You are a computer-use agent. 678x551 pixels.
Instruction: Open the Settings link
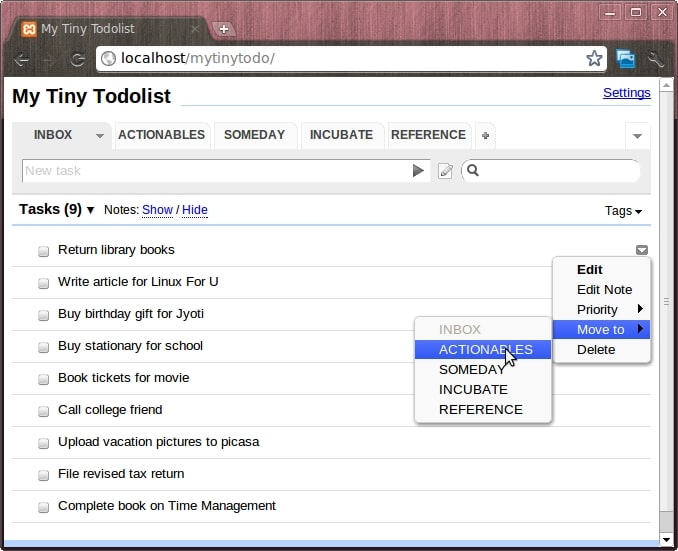[x=626, y=93]
